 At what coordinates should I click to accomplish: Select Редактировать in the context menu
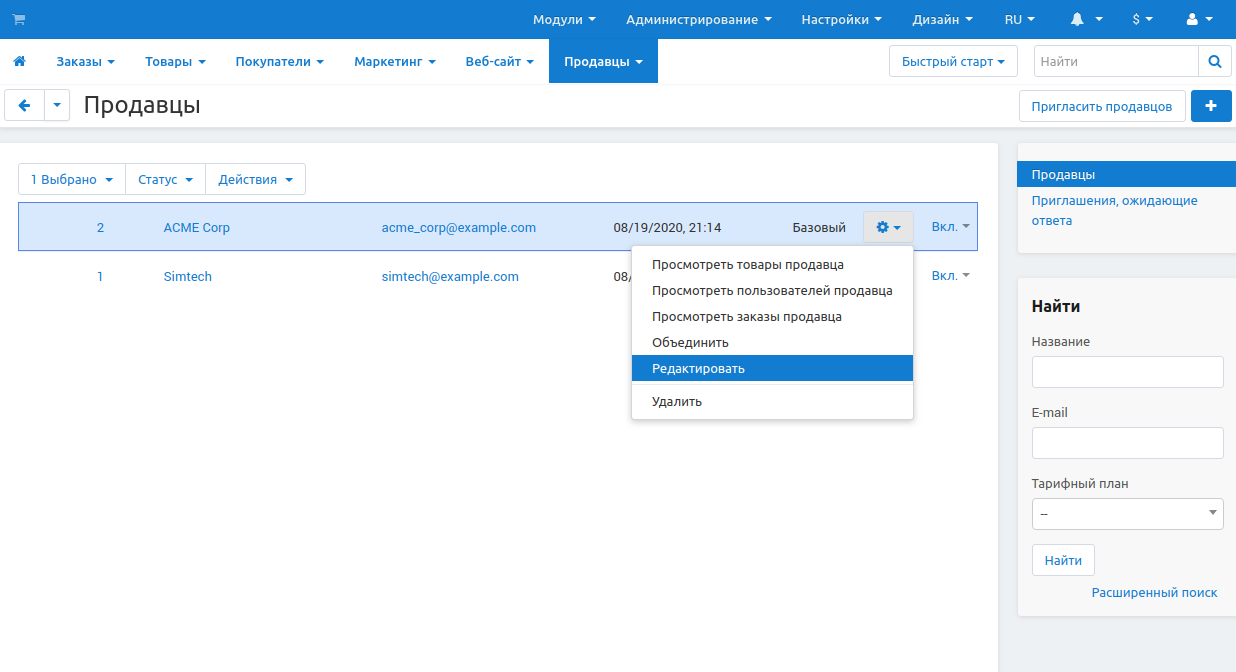(698, 369)
